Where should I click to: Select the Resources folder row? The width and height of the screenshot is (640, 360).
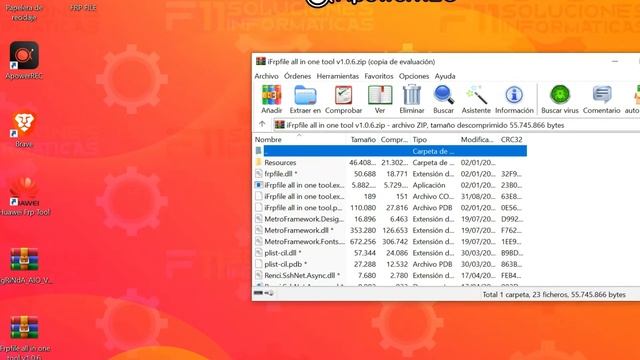coord(390,162)
